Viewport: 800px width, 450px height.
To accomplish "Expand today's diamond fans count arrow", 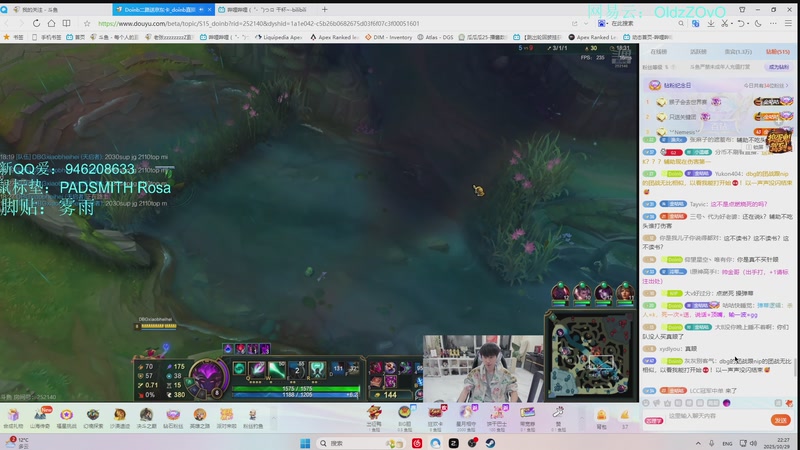I will coord(787,85).
